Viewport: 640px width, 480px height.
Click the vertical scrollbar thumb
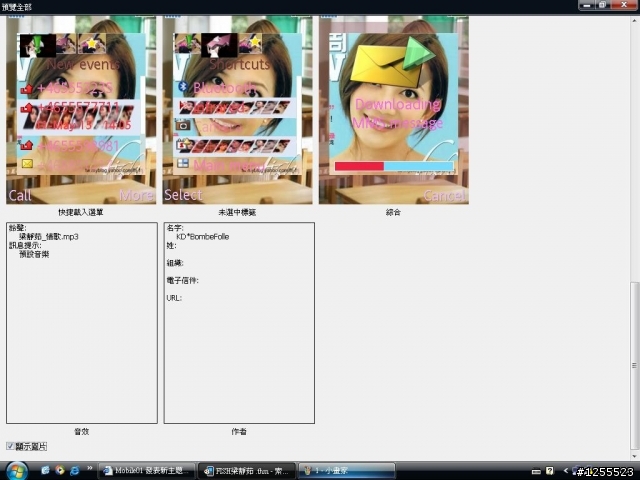coord(634,365)
